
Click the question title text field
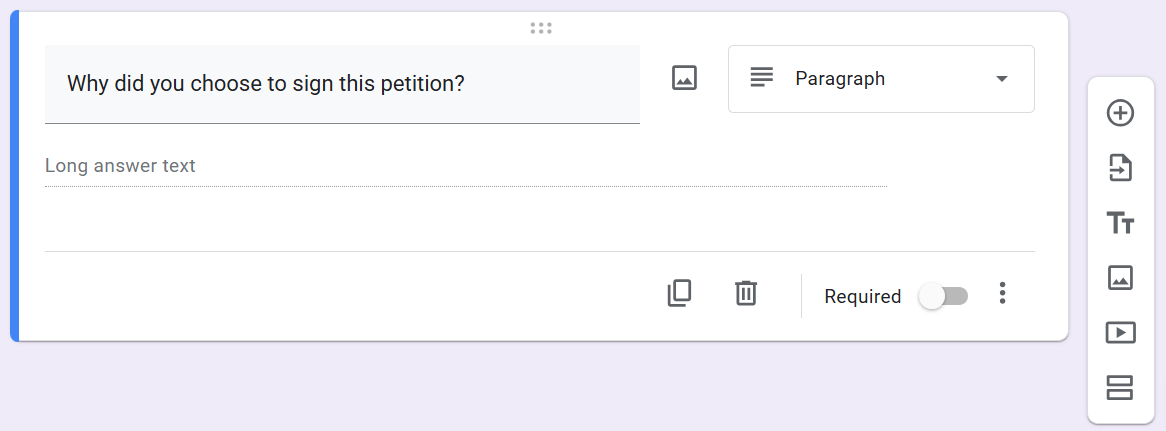(342, 83)
